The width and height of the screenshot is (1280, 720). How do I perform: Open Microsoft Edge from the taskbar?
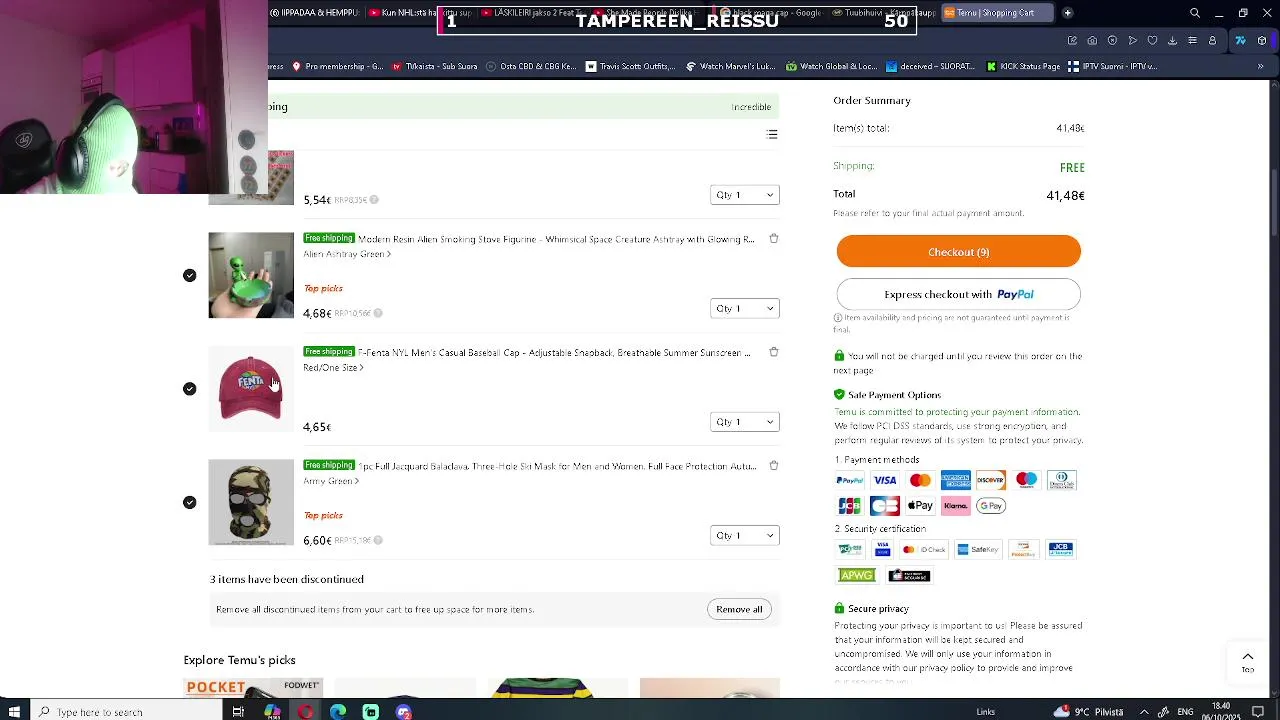point(338,712)
